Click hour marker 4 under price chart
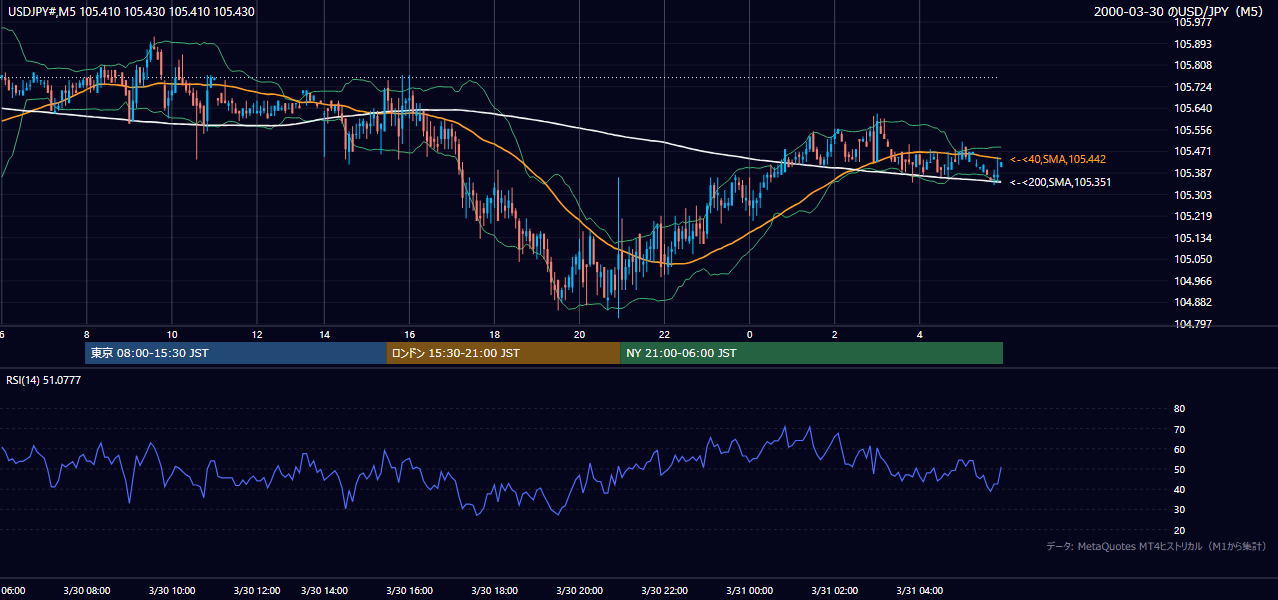This screenshot has width=1278, height=600. (920, 335)
